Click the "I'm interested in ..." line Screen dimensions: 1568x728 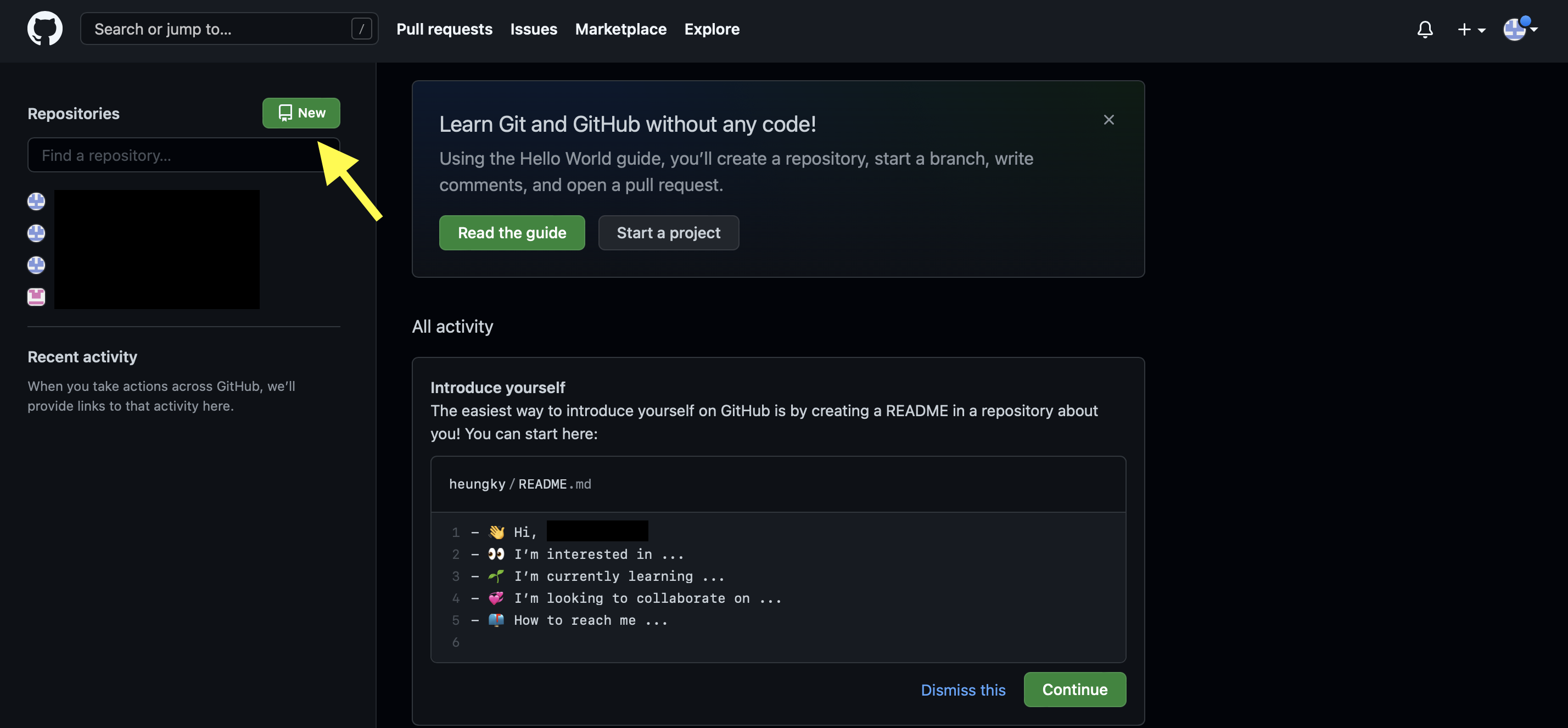point(577,554)
